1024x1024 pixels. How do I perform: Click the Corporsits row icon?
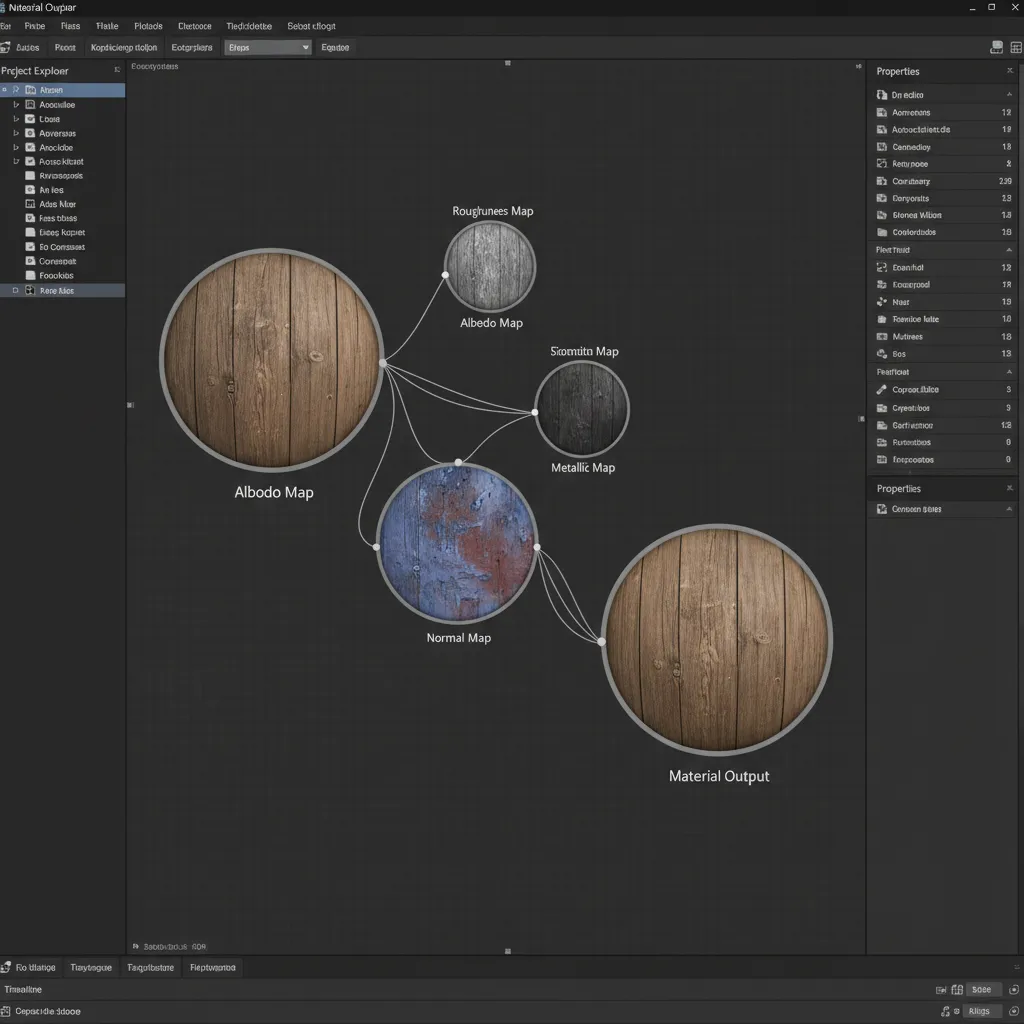(x=882, y=198)
